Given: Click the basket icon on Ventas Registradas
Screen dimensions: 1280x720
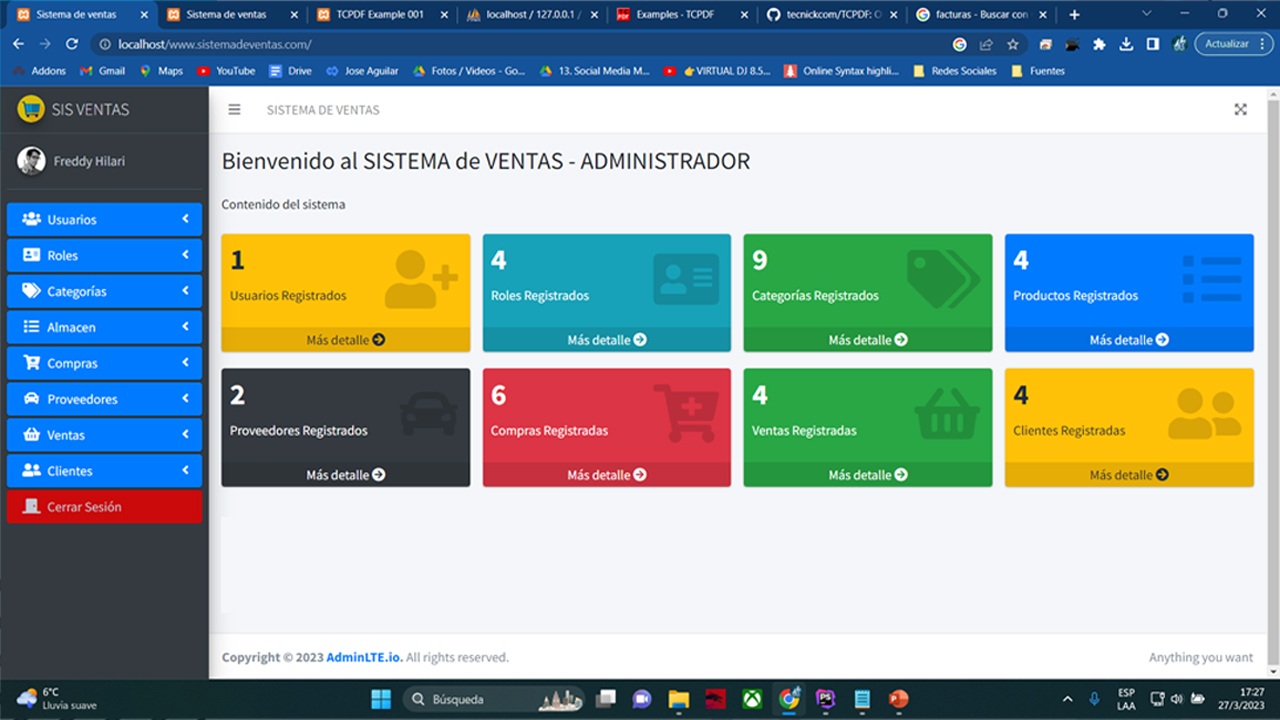Looking at the screenshot, I should coord(946,412).
